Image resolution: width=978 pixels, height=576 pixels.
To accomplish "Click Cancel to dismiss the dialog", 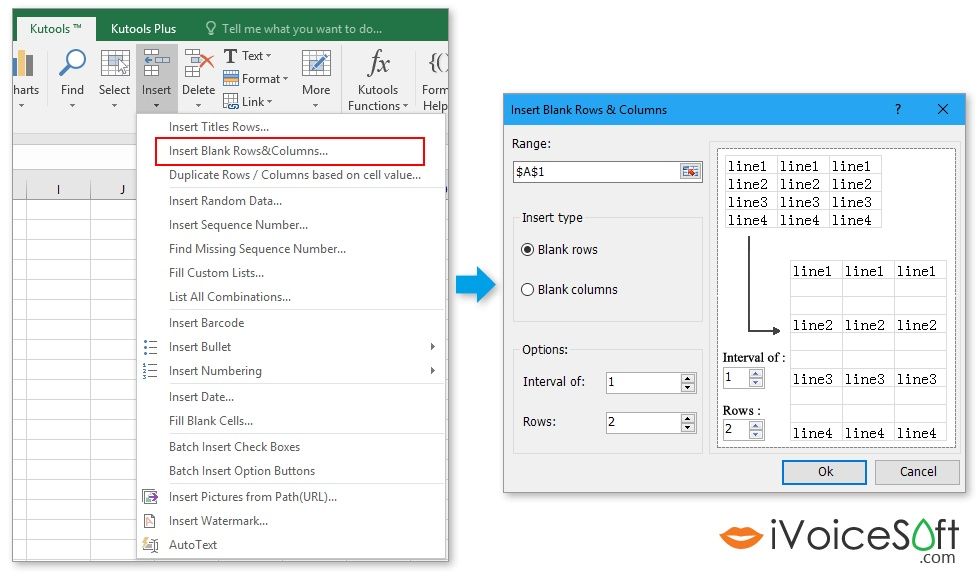I will [917, 471].
